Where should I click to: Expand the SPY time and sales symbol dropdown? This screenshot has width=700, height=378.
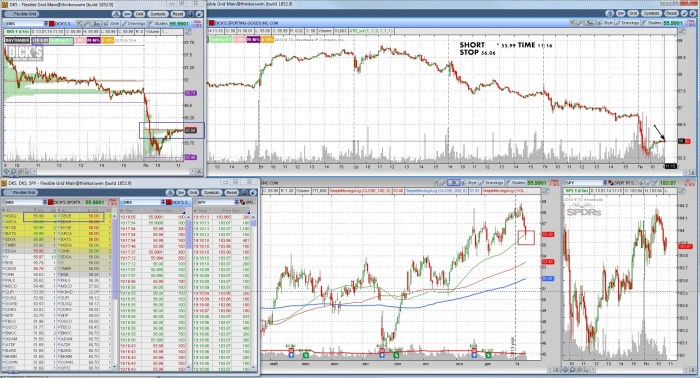(237, 202)
